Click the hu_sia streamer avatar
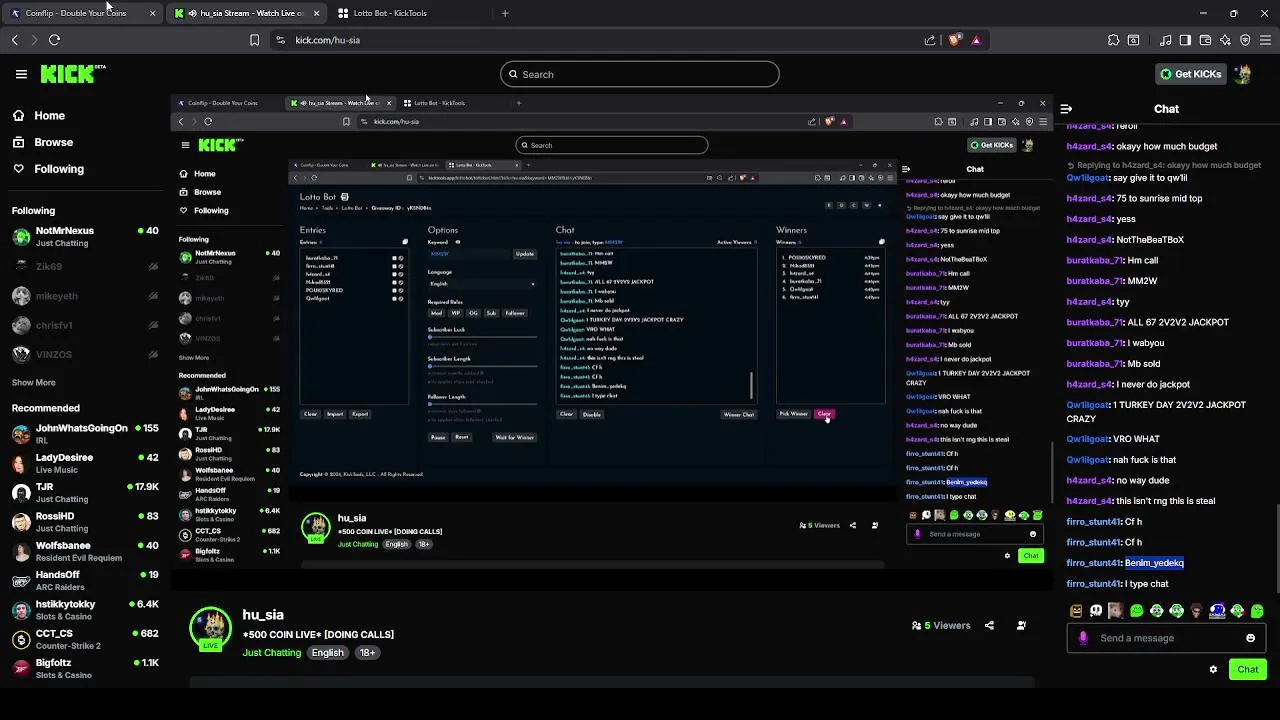This screenshot has width=1280, height=720. point(210,629)
